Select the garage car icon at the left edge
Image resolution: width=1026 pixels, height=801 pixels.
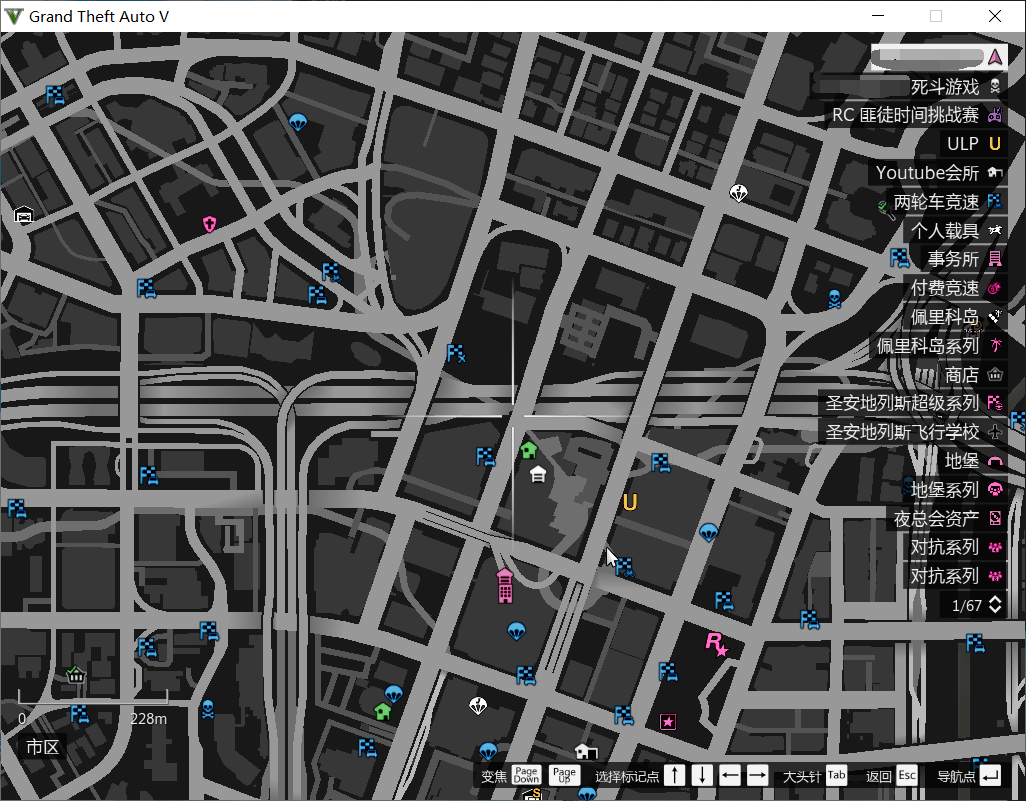[x=24, y=215]
